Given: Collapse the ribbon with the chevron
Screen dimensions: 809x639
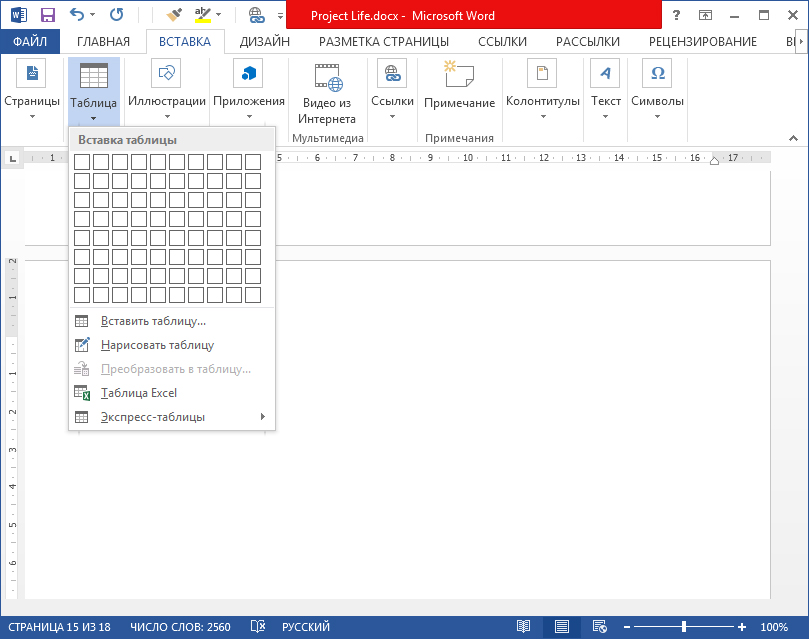Looking at the screenshot, I should click(794, 138).
